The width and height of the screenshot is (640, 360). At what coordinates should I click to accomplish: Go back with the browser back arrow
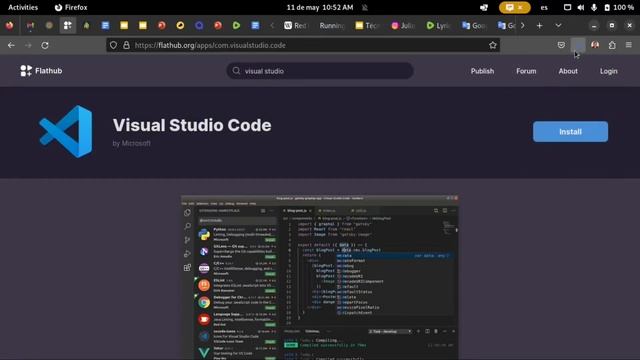pos(11,45)
